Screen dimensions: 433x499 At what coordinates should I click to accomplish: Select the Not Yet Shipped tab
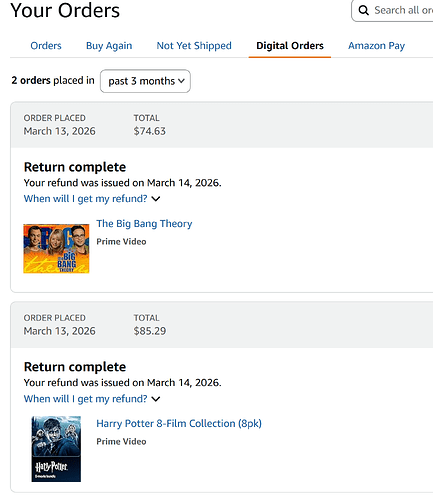194,46
